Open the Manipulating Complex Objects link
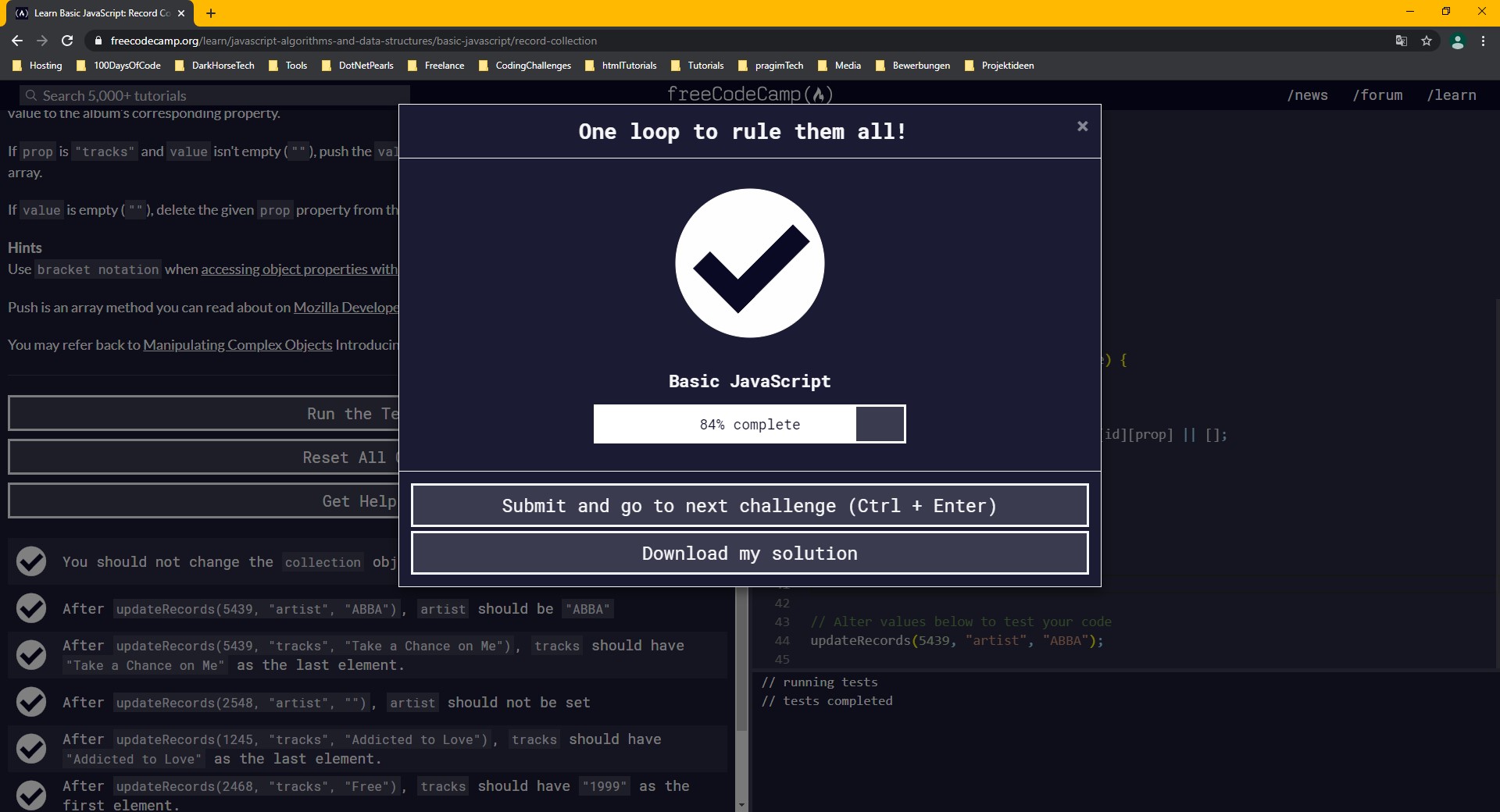 pos(237,344)
